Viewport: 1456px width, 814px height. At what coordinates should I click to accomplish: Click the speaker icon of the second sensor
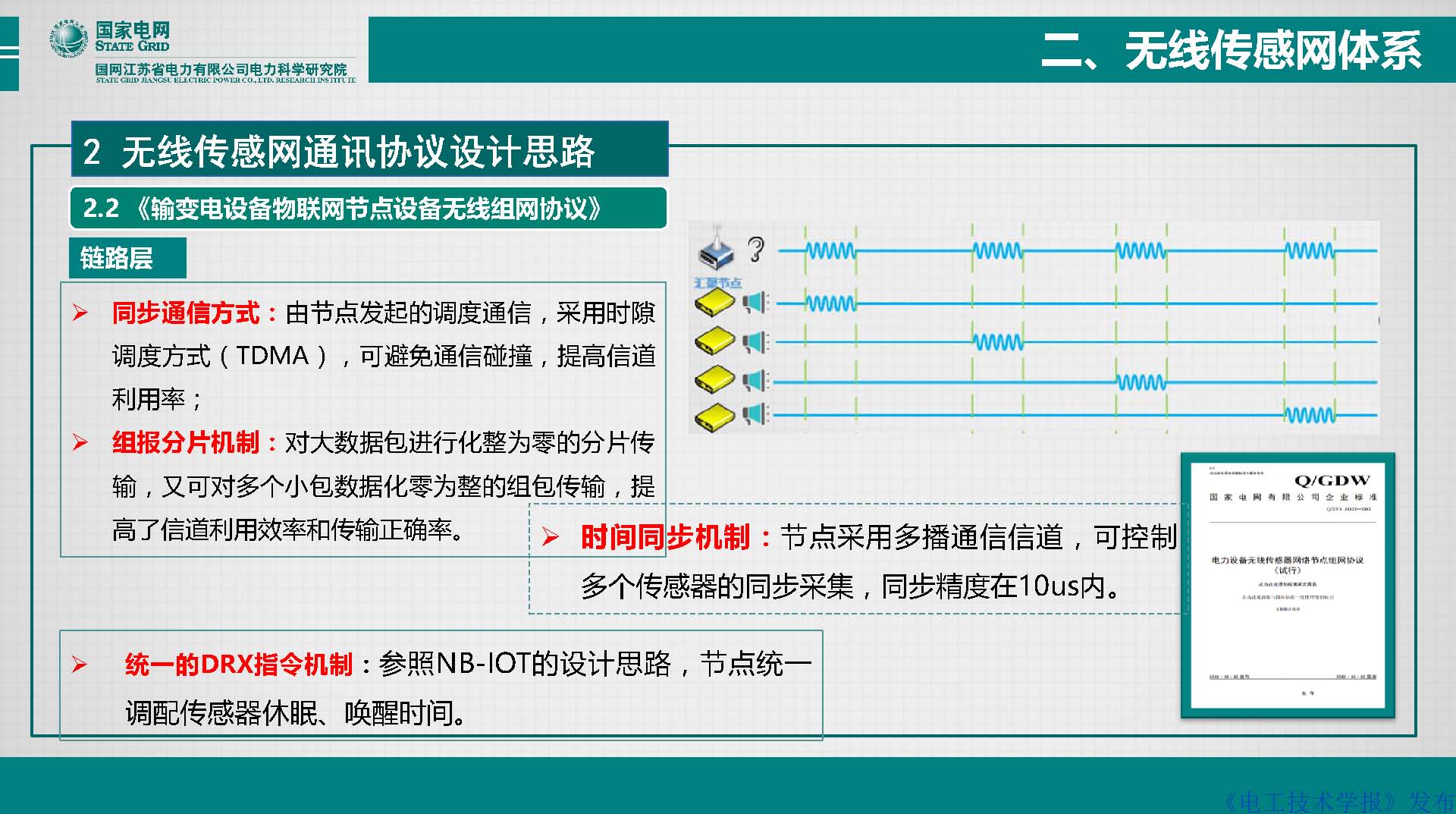pyautogui.click(x=755, y=341)
